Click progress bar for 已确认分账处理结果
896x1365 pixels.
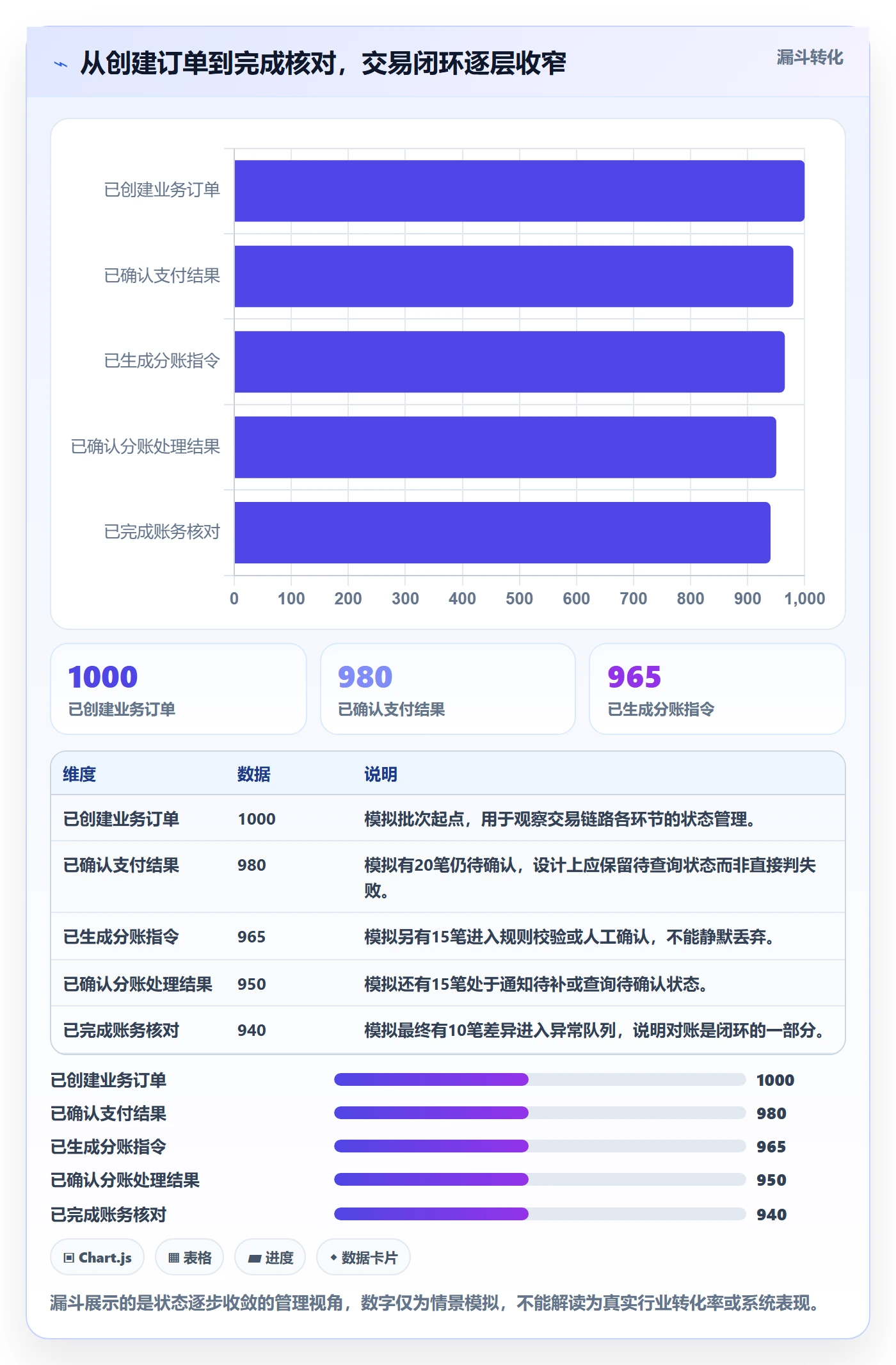(x=540, y=1179)
